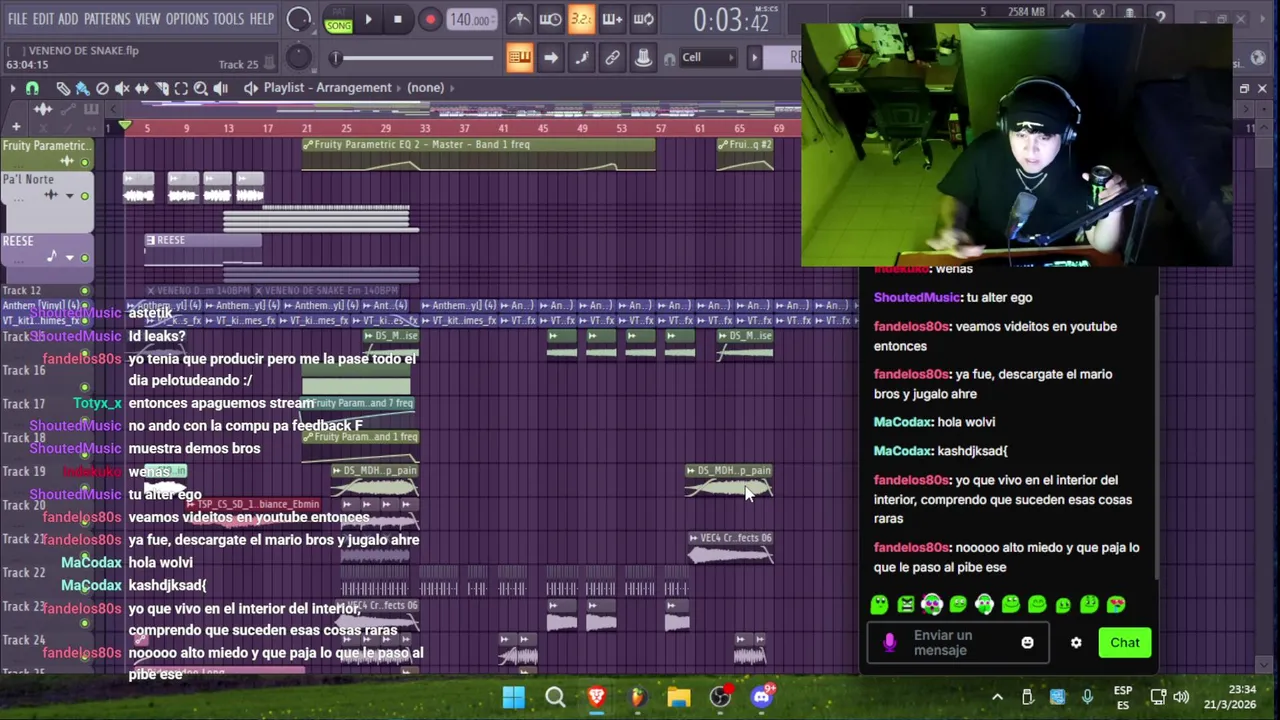Toggle auto-scroll arrow icon in toolbar
This screenshot has width=1280, height=720.
[x=550, y=58]
